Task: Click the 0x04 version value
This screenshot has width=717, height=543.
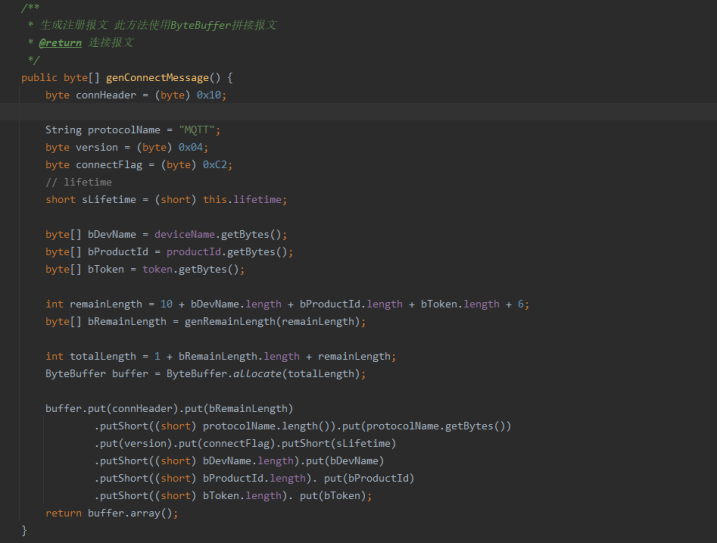Action: point(192,147)
